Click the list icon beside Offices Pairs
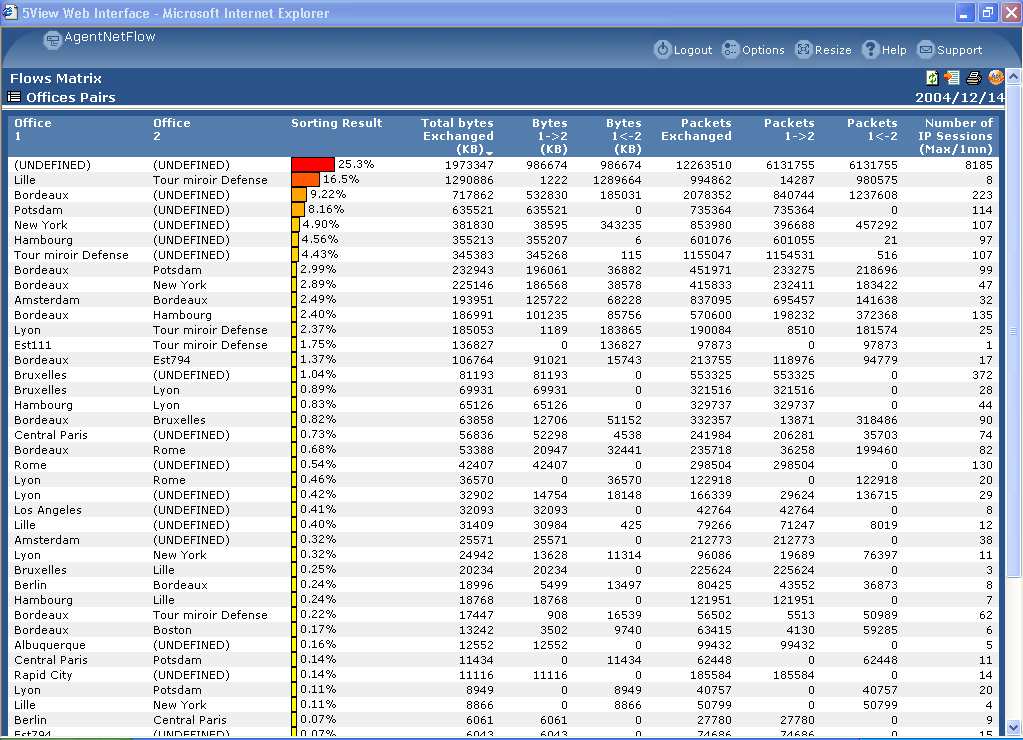This screenshot has height=740, width=1023. [x=14, y=97]
